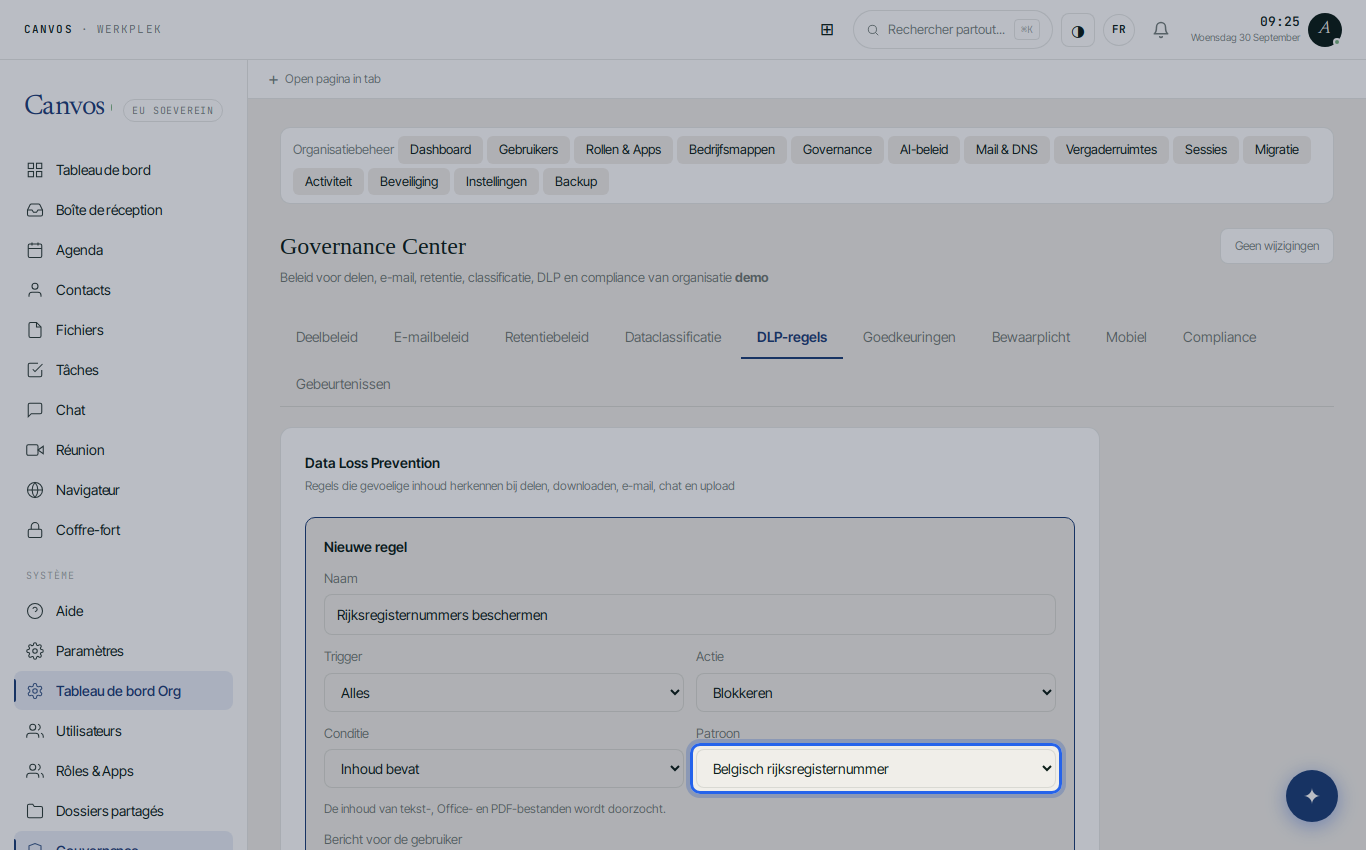
Task: Select the Goedkeuringen tab
Action: point(909,337)
